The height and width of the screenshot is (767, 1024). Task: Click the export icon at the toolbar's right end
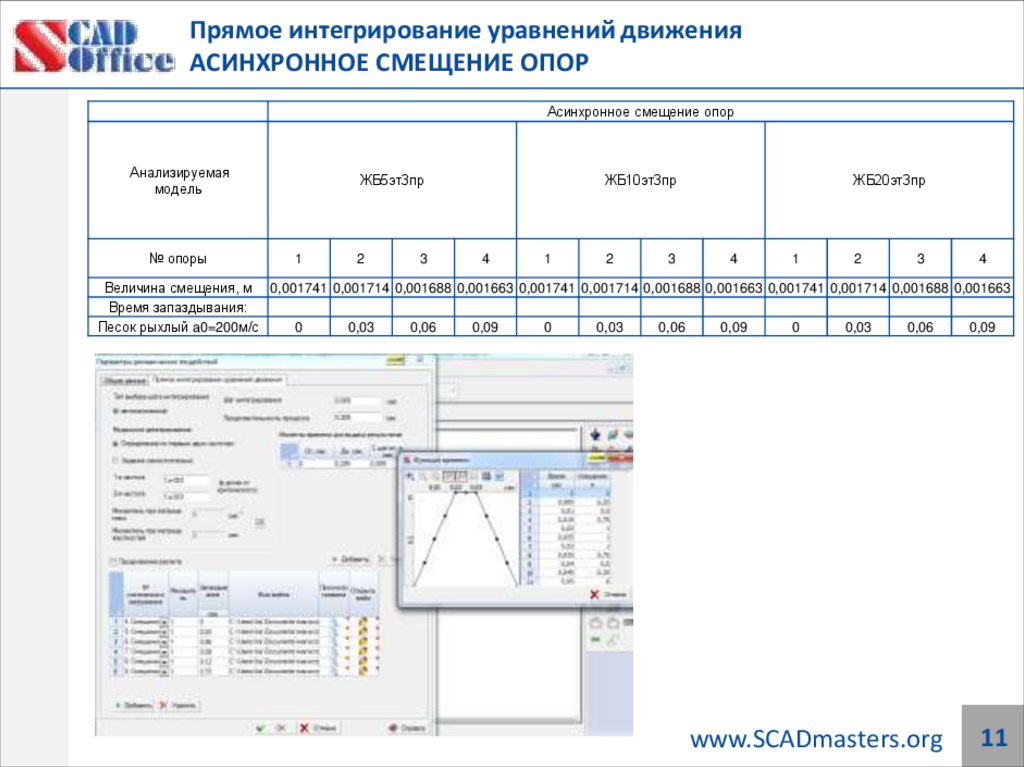500,476
